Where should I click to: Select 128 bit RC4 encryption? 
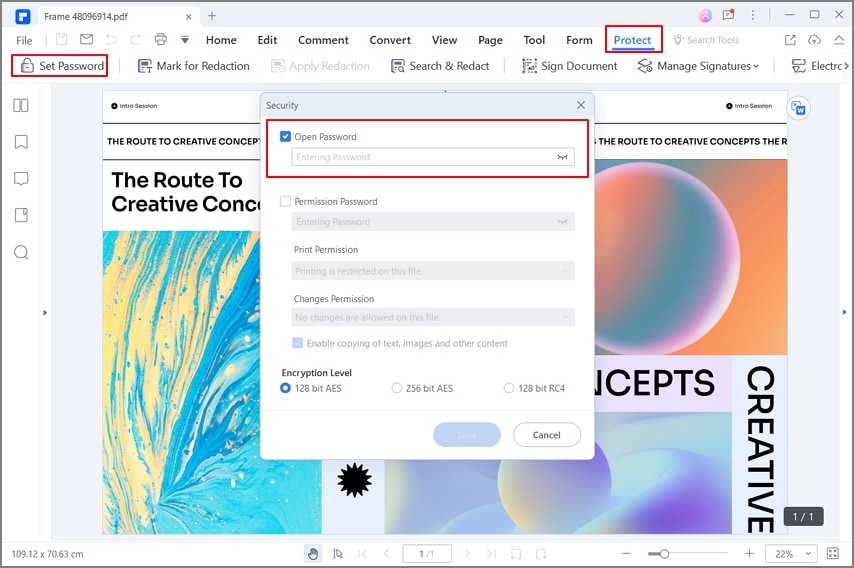[x=509, y=388]
